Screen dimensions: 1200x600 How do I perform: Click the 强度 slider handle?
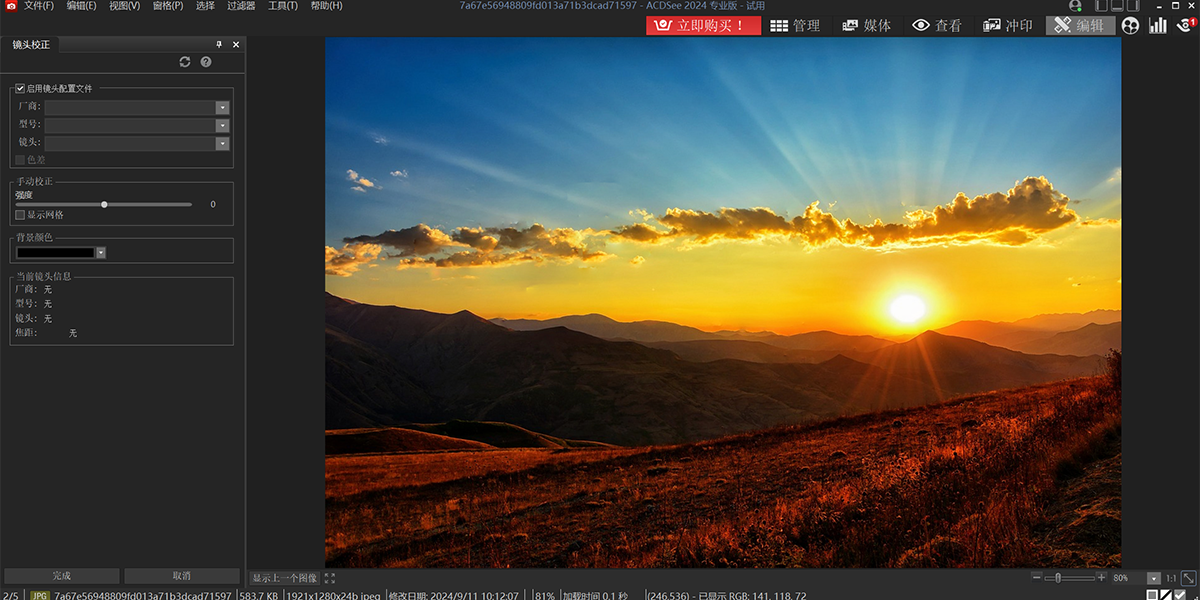104,204
